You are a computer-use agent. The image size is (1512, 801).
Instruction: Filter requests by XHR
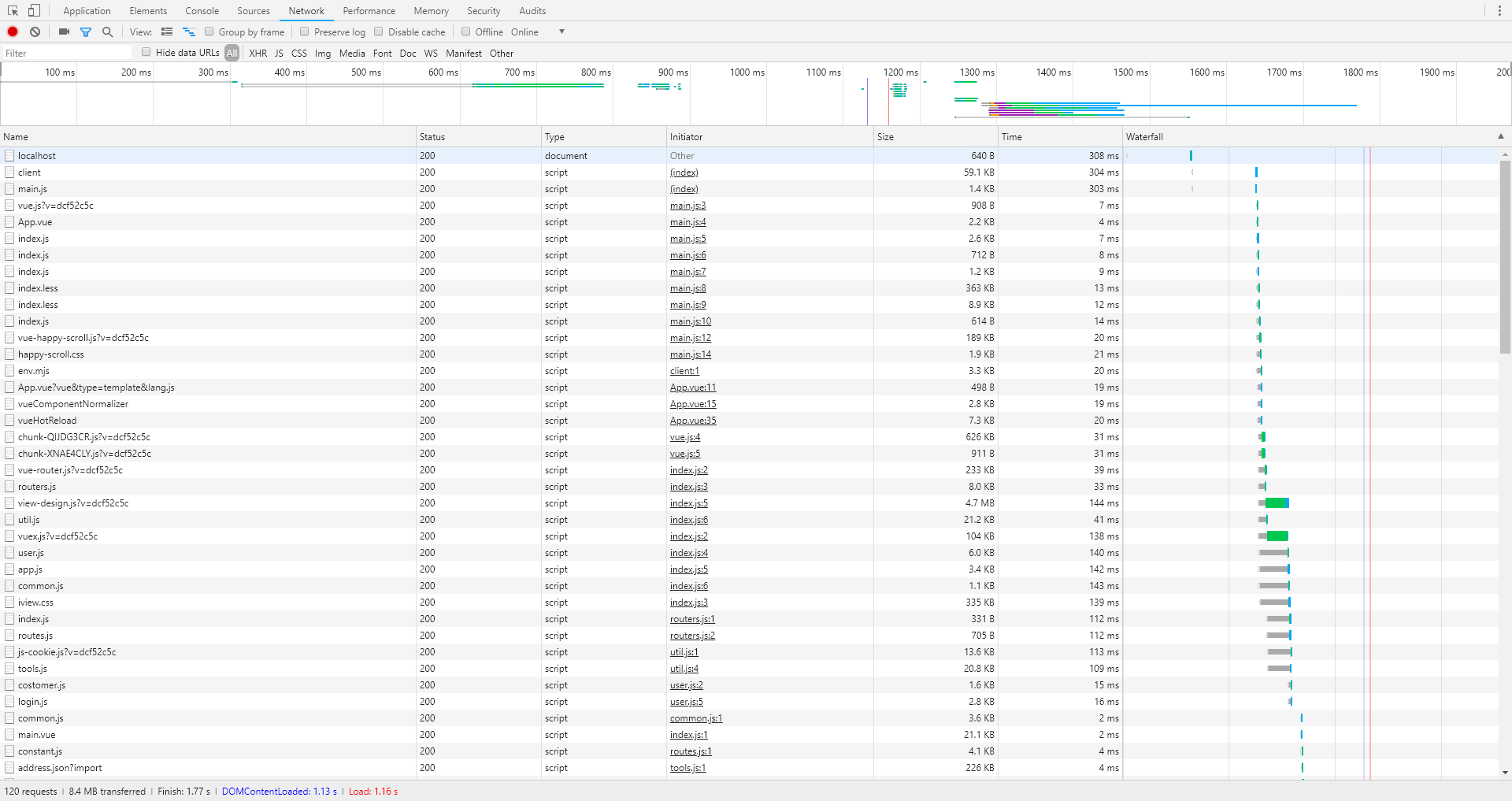258,54
